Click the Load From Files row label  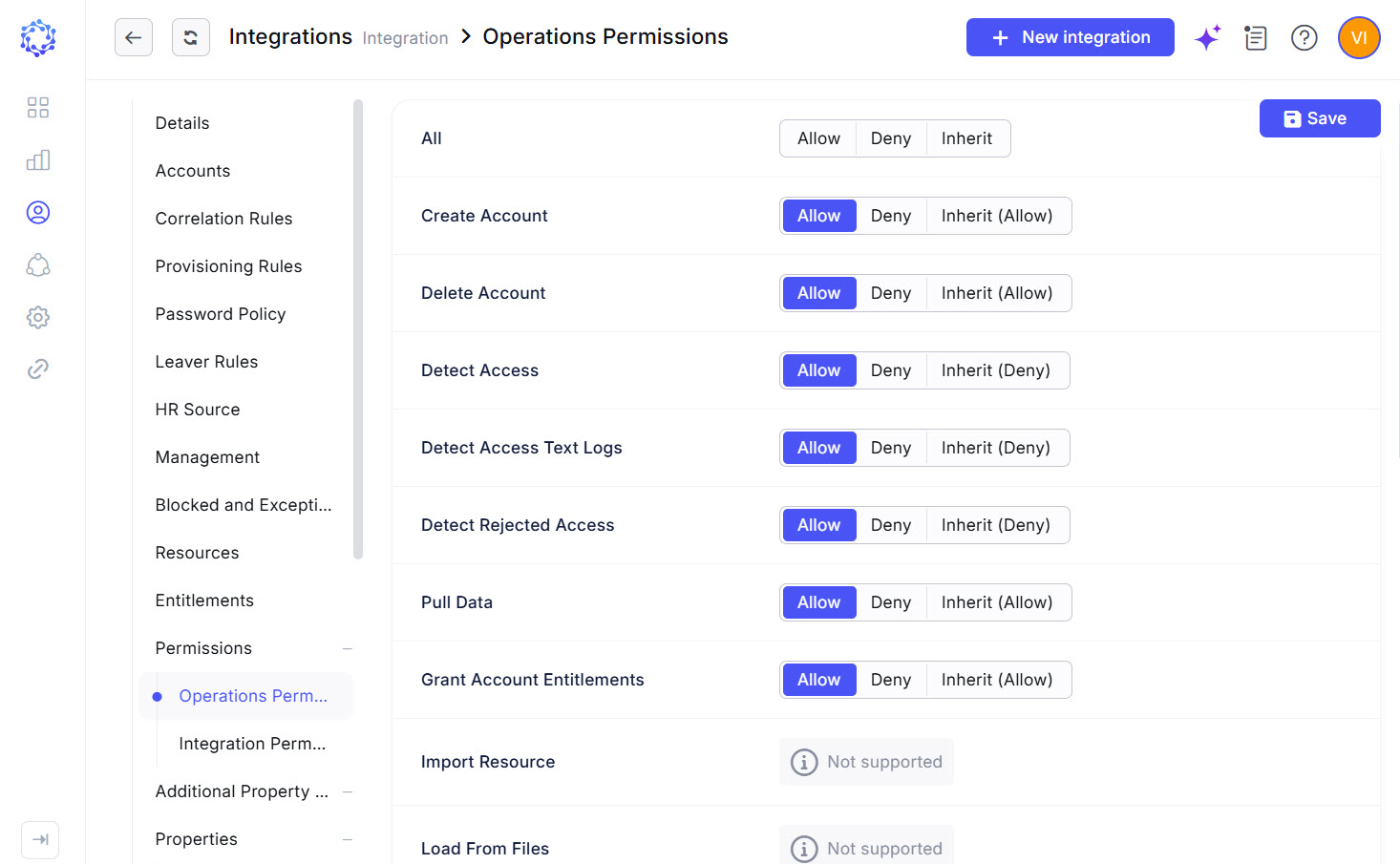pyautogui.click(x=485, y=849)
